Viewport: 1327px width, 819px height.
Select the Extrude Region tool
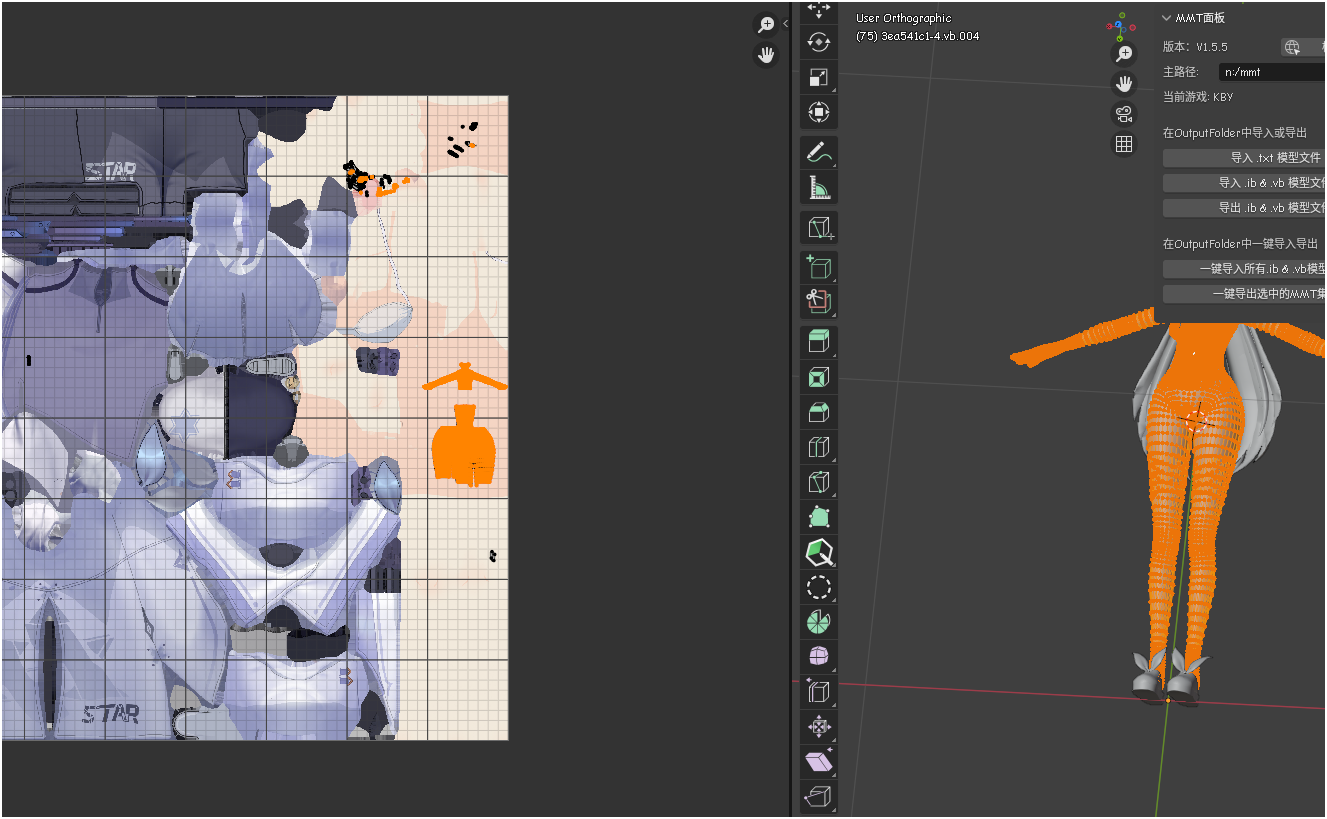click(x=819, y=342)
